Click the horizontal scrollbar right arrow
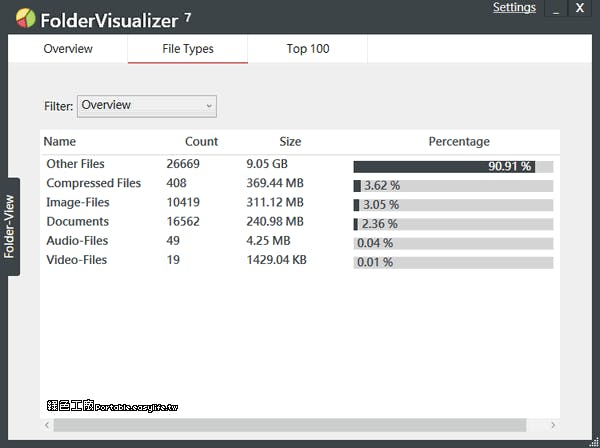 [x=553, y=425]
